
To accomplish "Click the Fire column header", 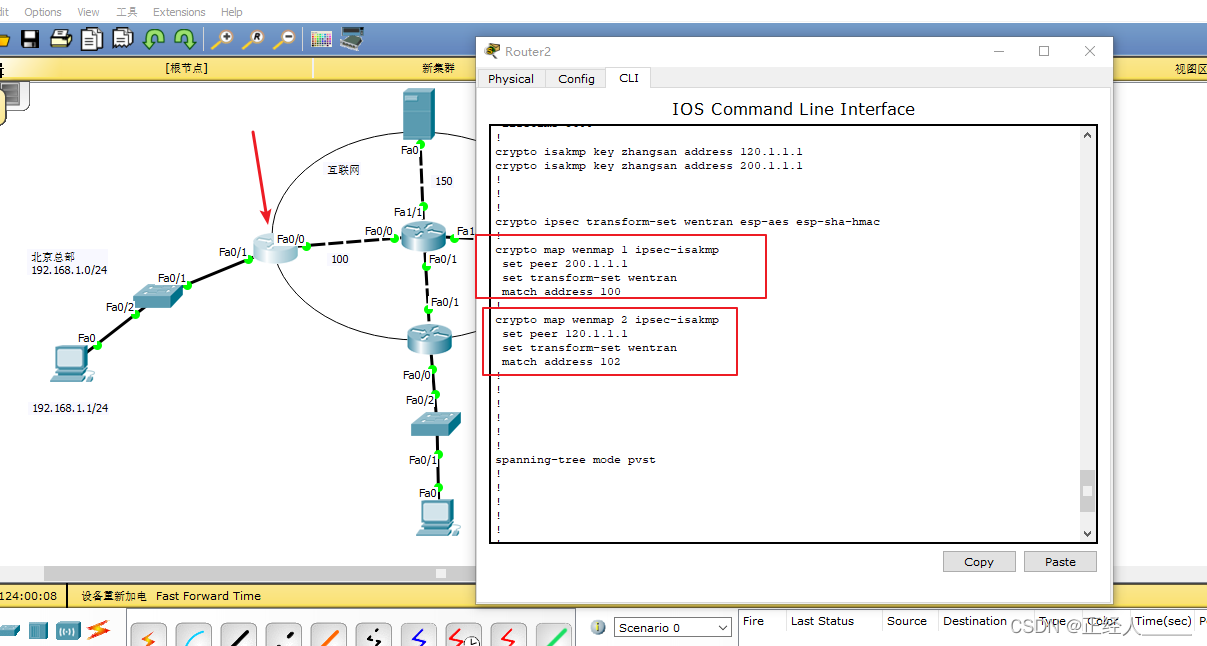I will click(753, 621).
